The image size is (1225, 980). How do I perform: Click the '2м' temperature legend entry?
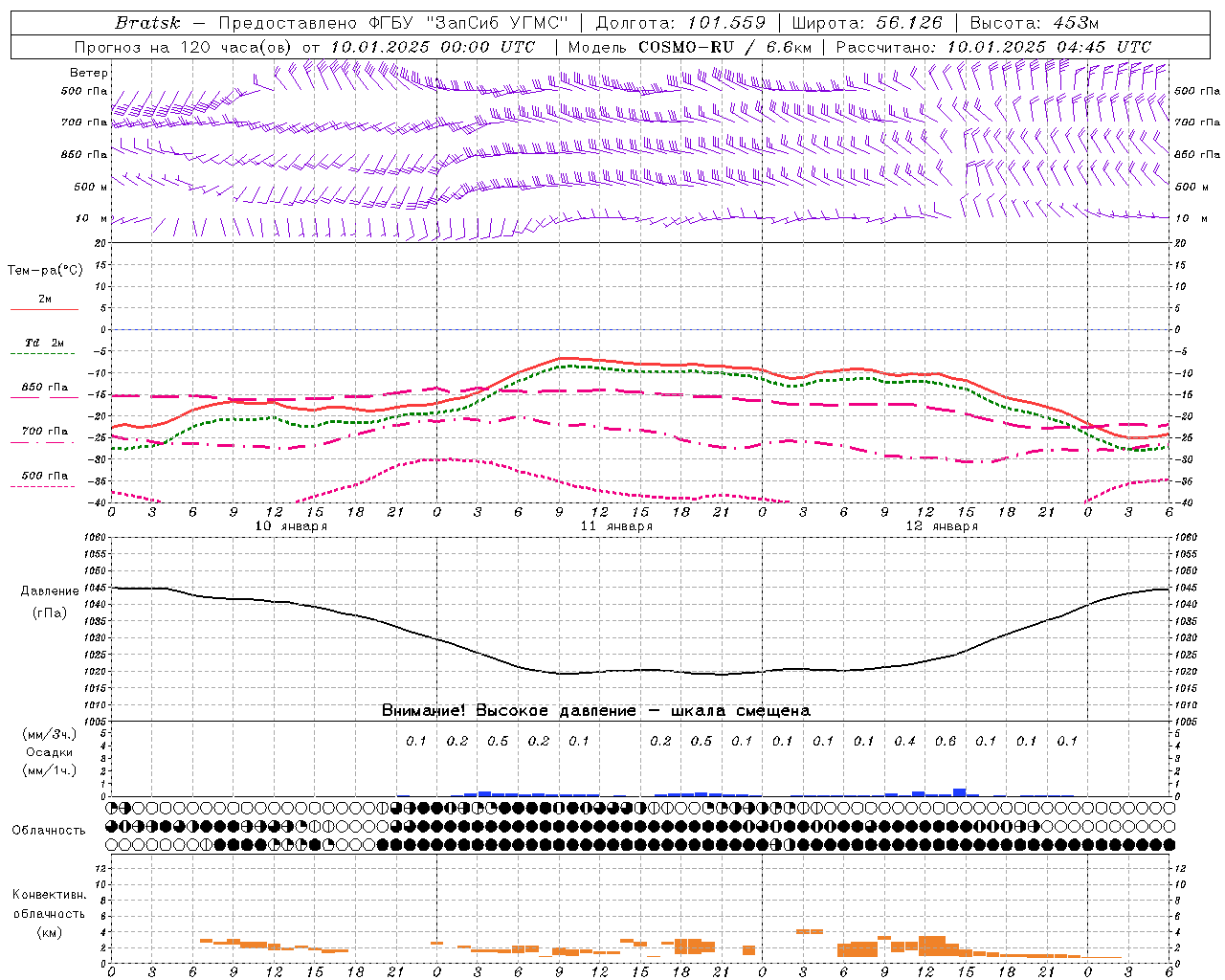45,299
